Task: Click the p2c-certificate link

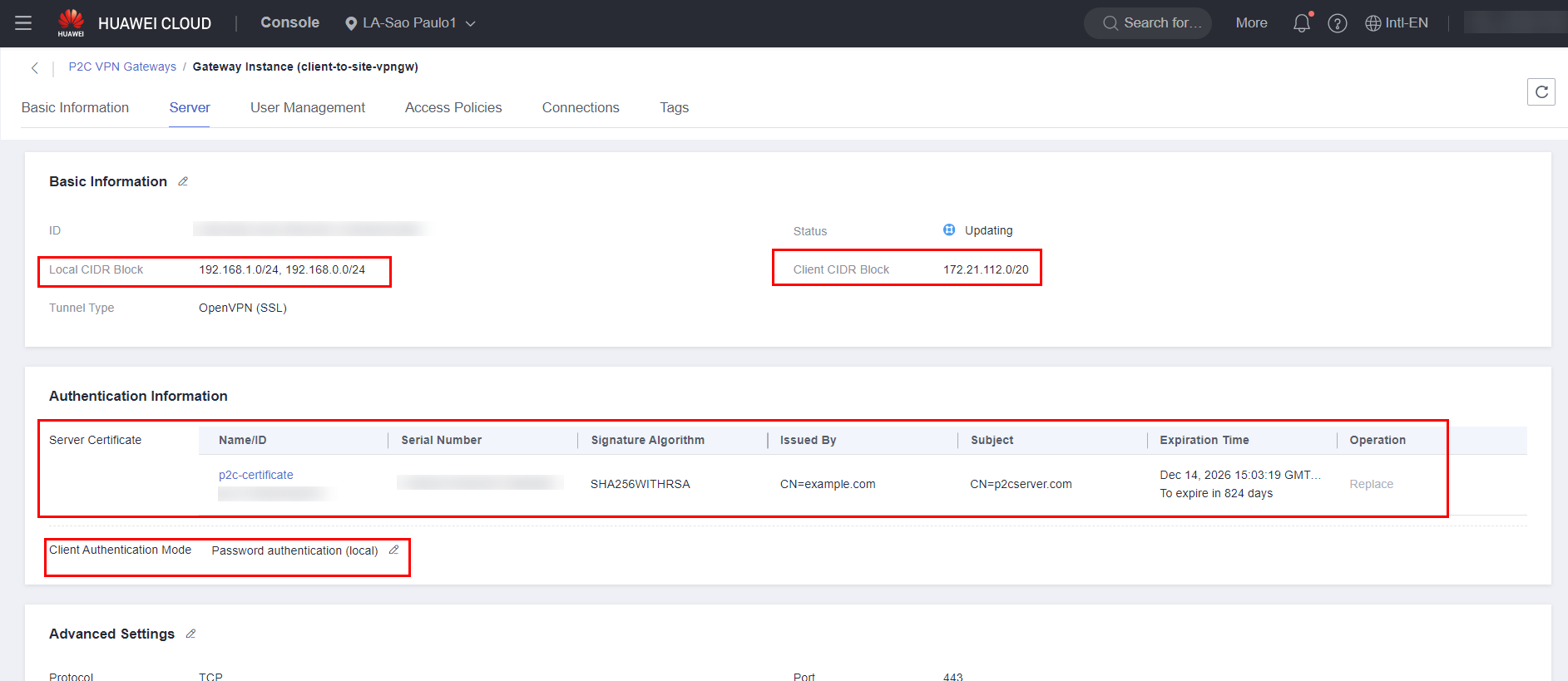Action: [255, 475]
